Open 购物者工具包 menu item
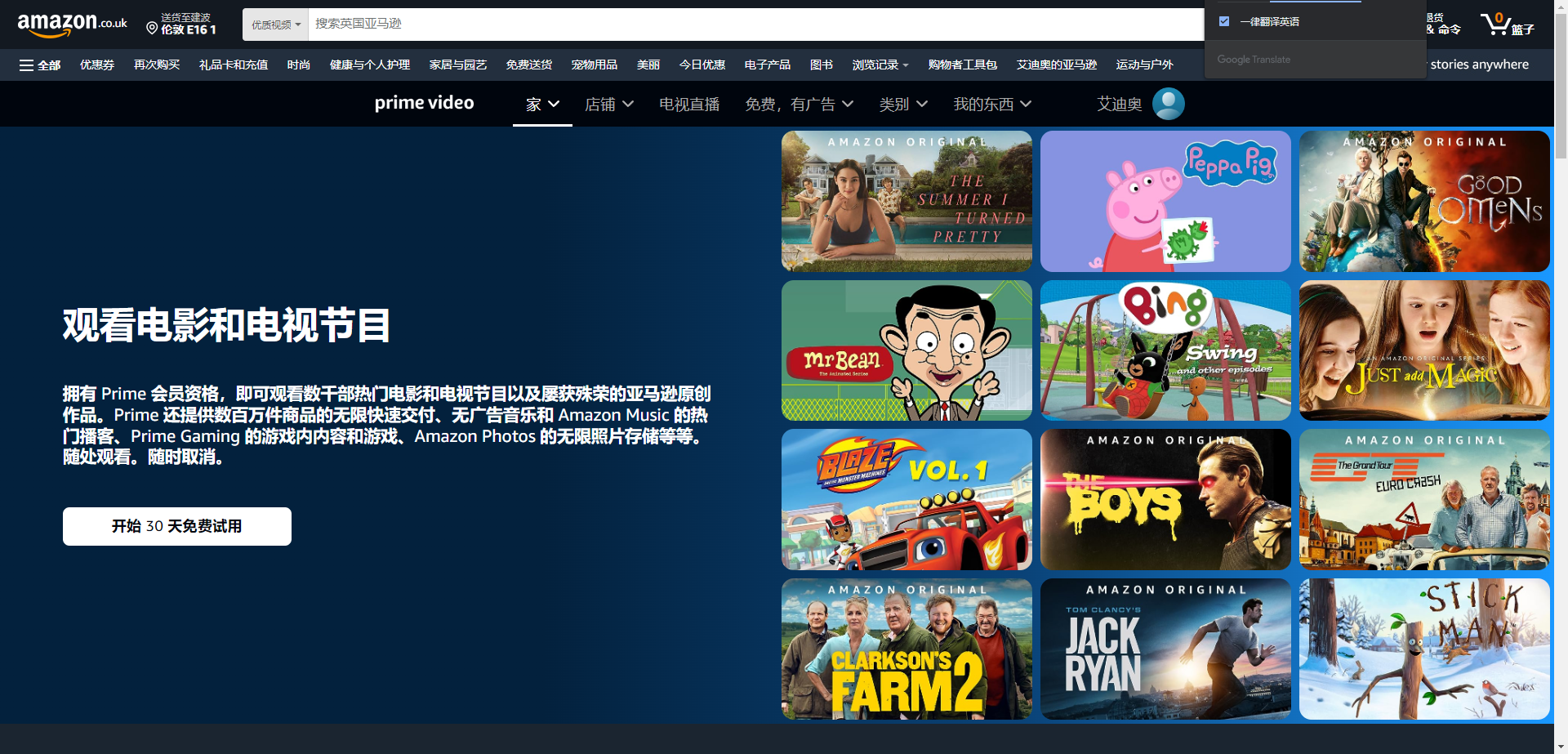This screenshot has width=1568, height=754. click(x=963, y=65)
